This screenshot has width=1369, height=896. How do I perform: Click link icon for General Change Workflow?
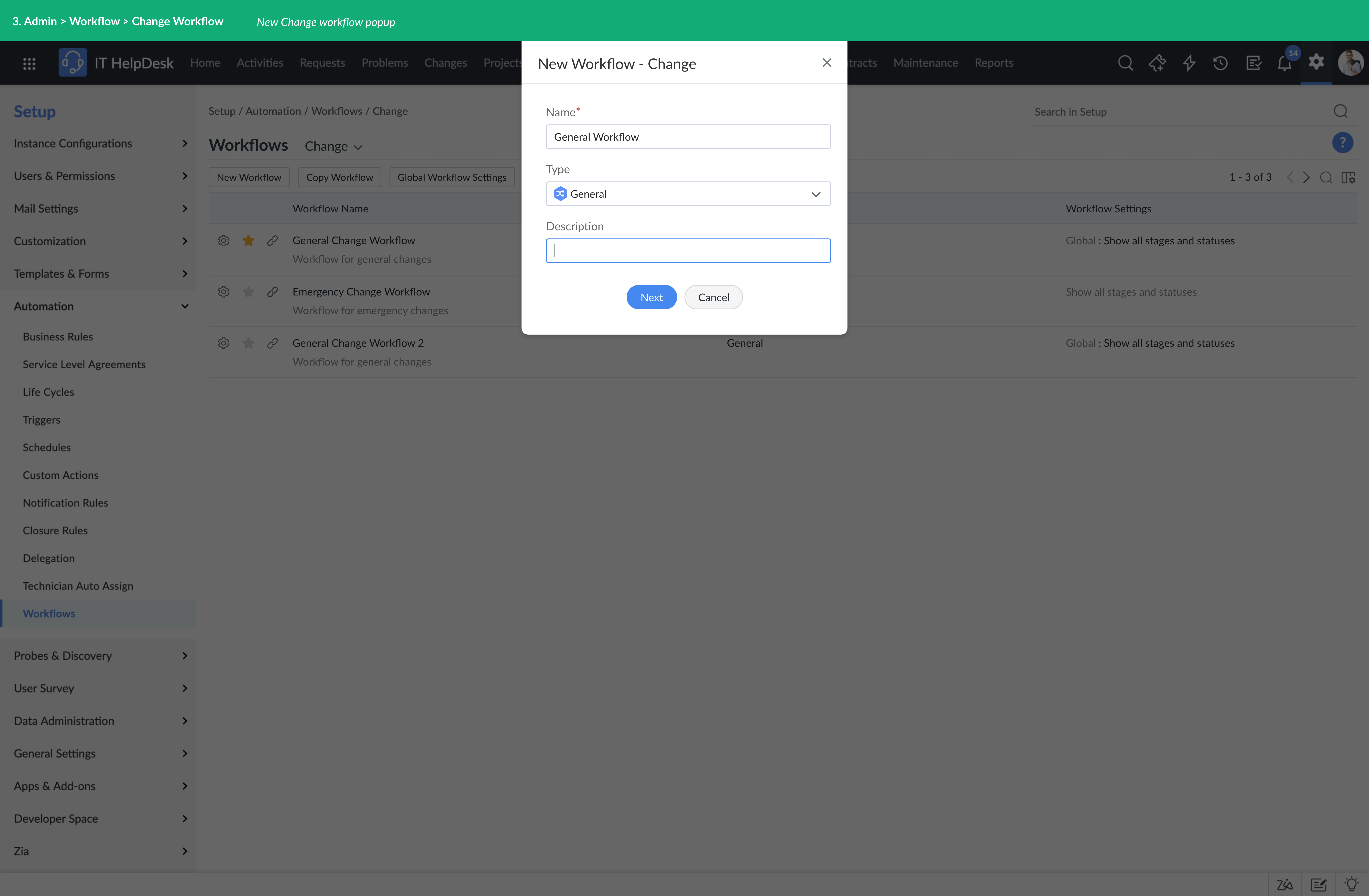pos(273,240)
